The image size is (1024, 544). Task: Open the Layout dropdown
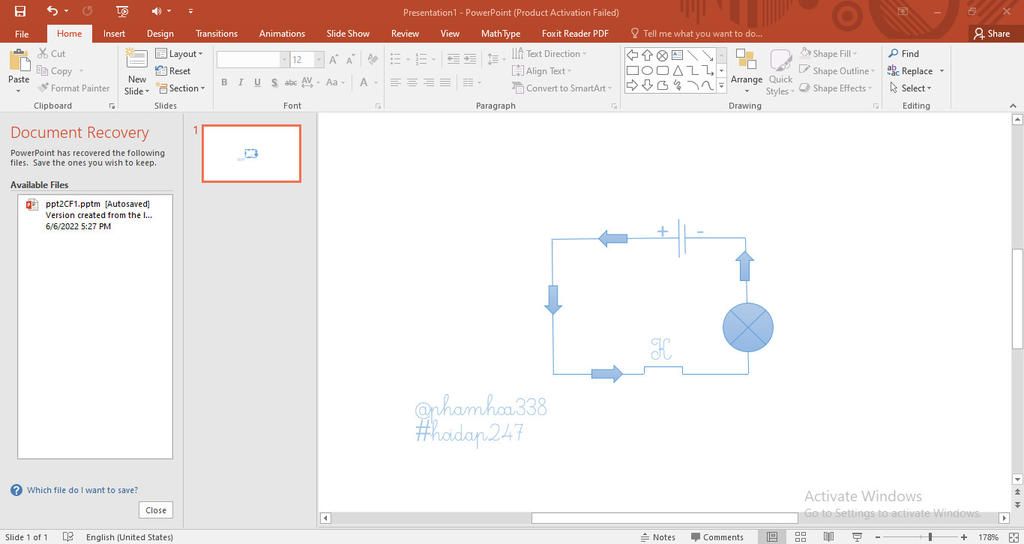[x=180, y=54]
